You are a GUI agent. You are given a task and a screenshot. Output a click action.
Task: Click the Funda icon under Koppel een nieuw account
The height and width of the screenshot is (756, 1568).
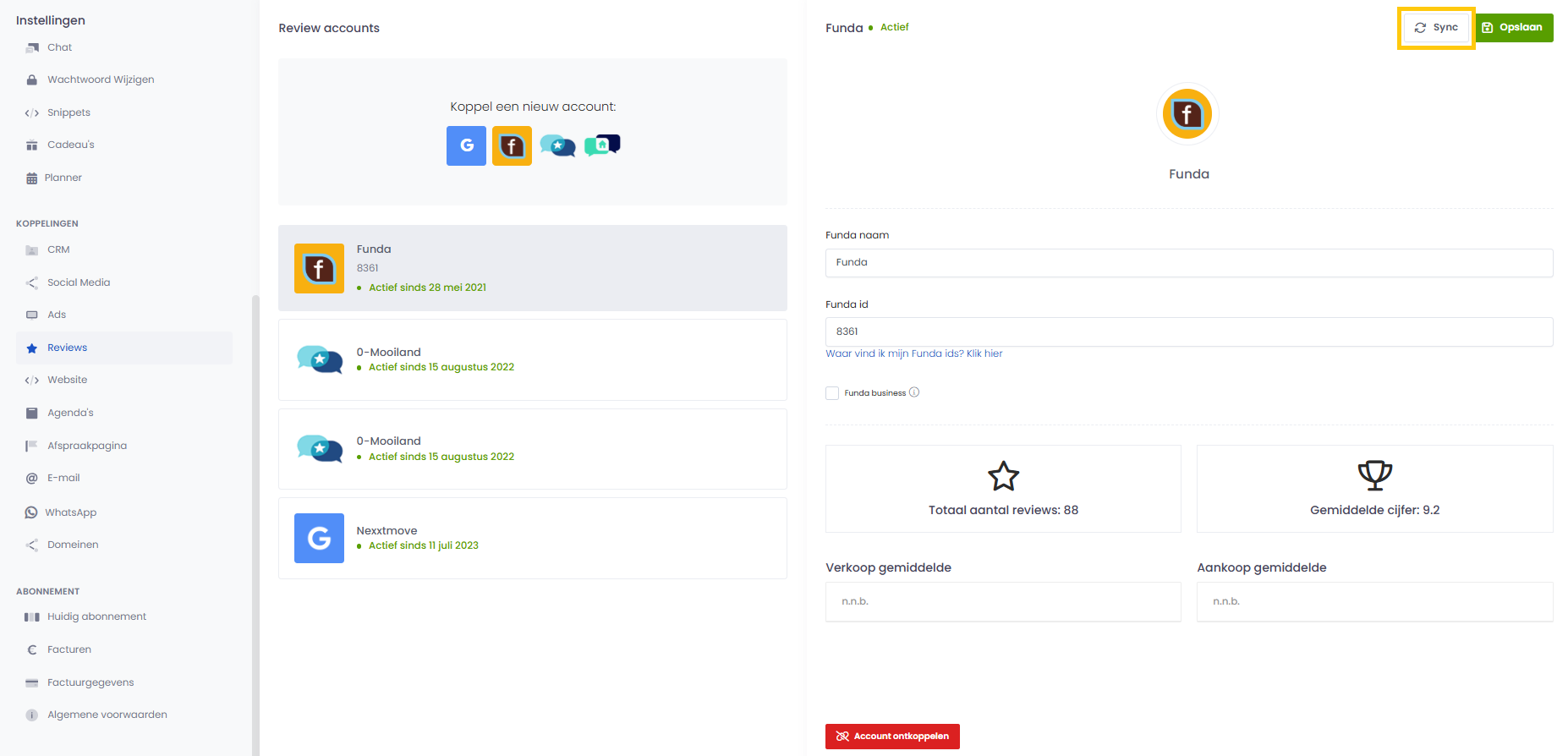click(x=512, y=145)
